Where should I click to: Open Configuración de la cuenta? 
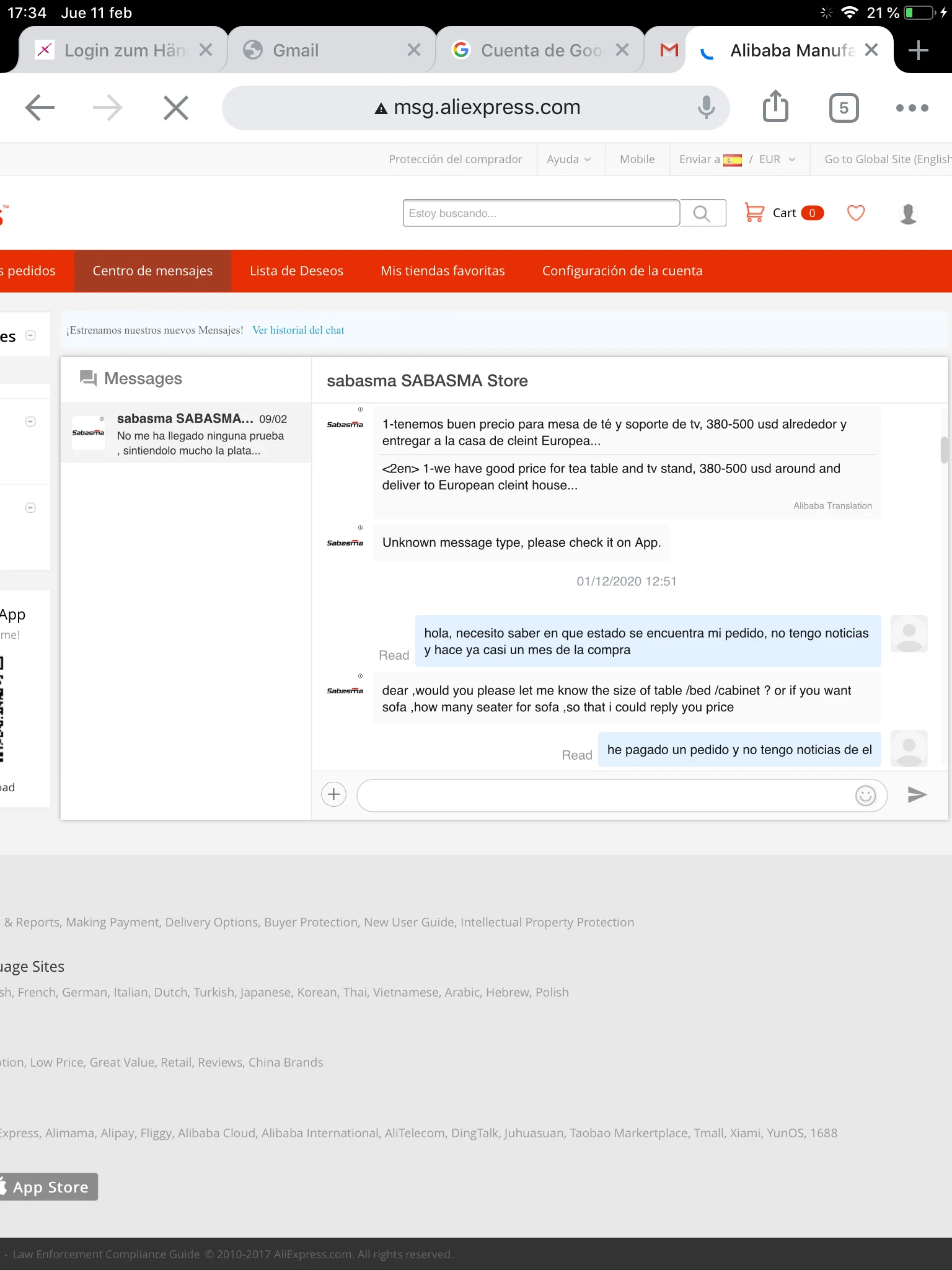point(622,271)
